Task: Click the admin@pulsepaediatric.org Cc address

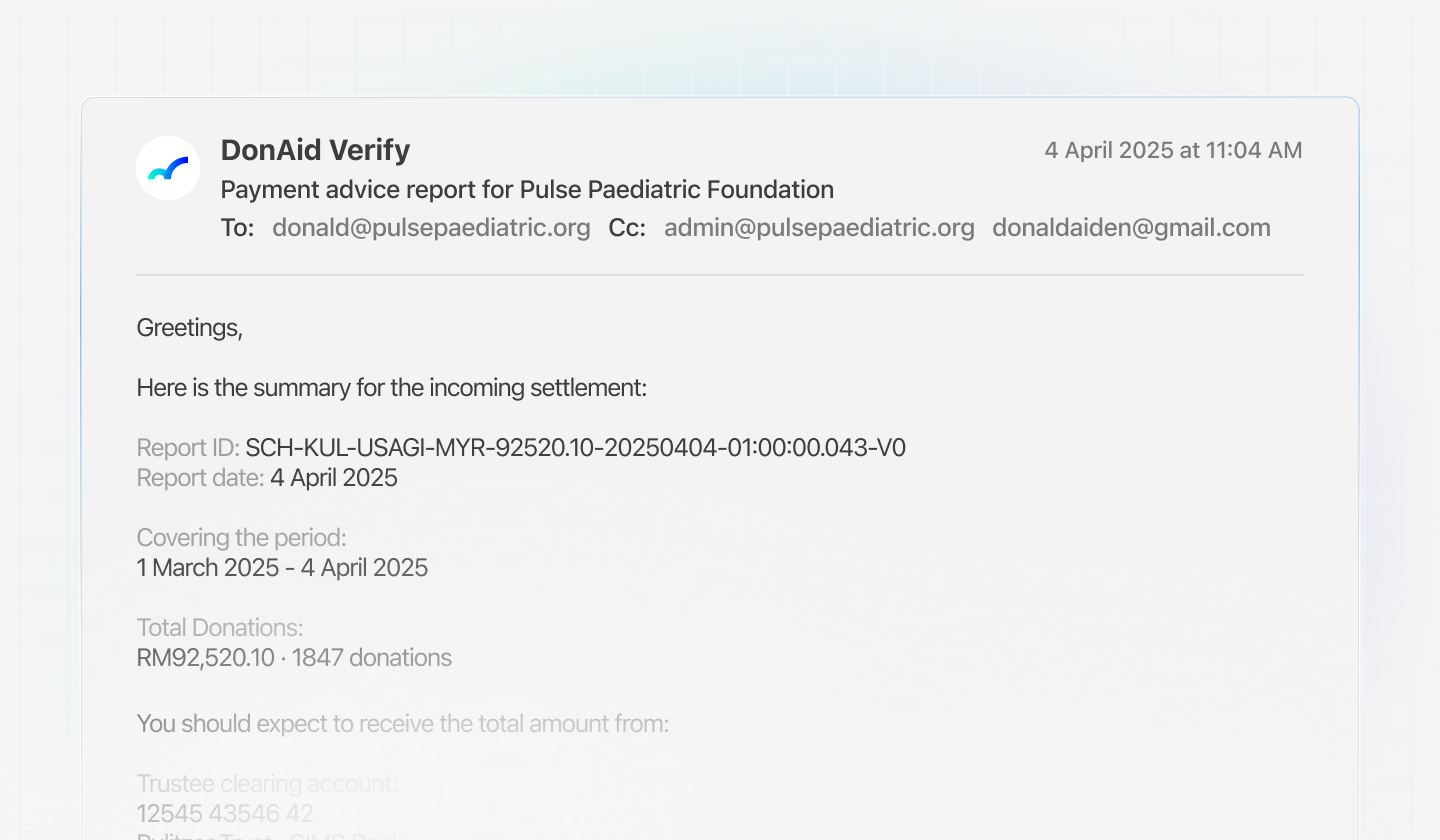Action: click(x=819, y=228)
